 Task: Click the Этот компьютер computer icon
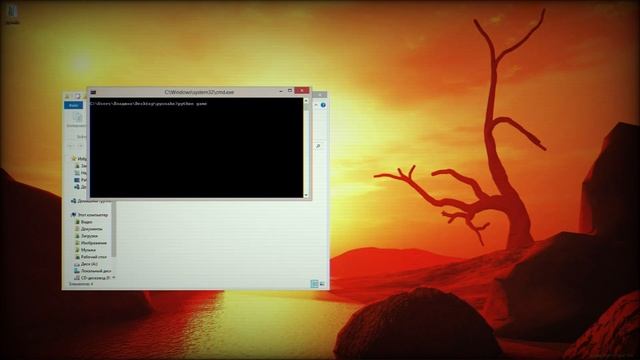coord(73,215)
